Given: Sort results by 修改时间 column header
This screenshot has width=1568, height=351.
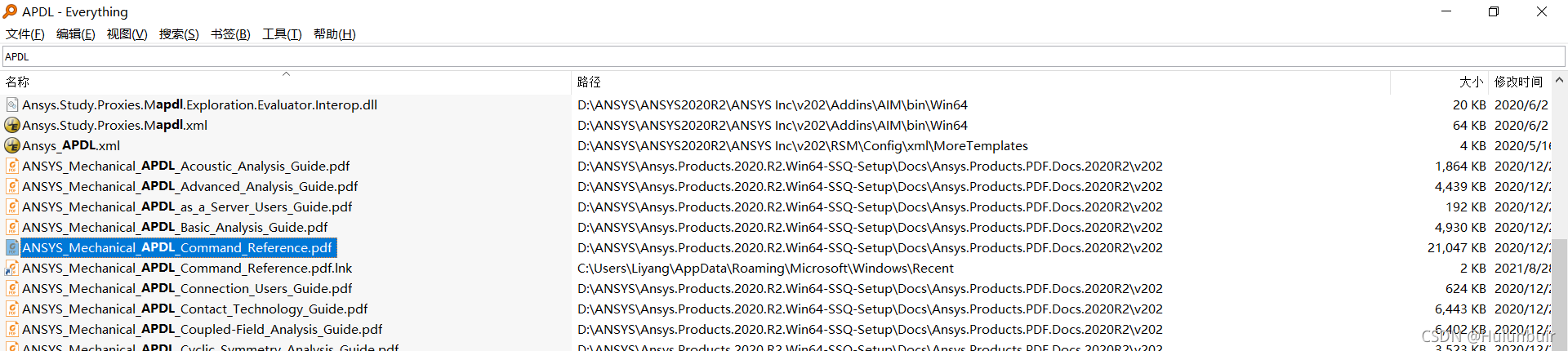Looking at the screenshot, I should coord(1518,82).
